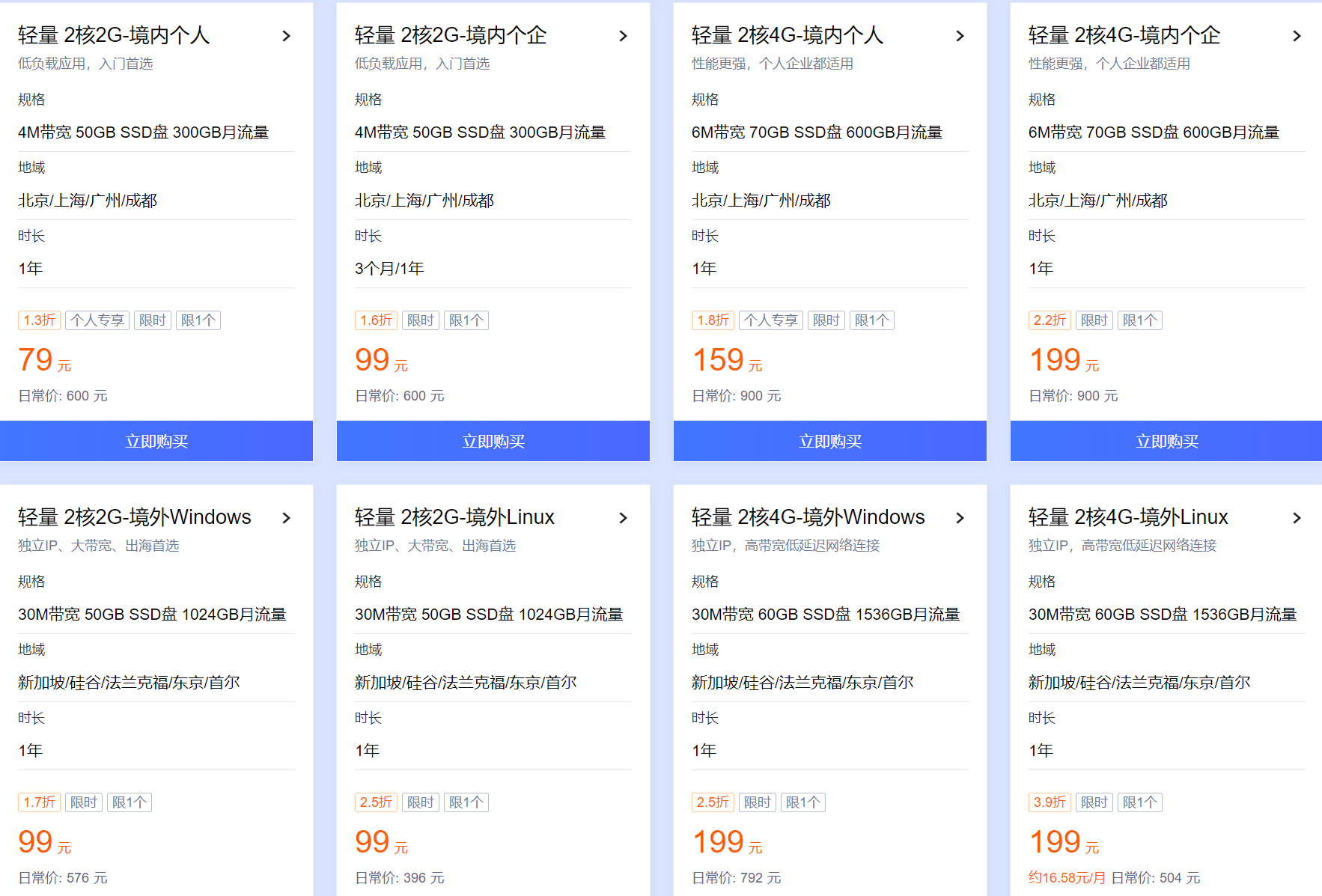The image size is (1322, 896).
Task: Click chevron beside 轻量 2核2G-境内个企
Action: 623,36
